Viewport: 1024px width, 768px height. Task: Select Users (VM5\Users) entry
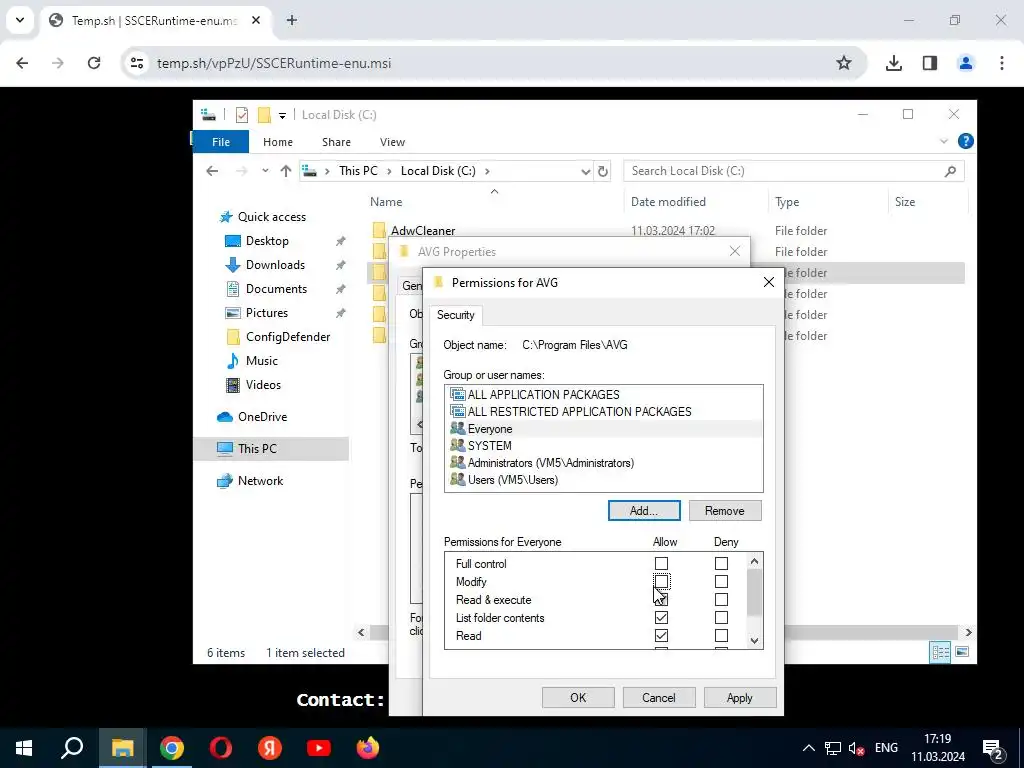tap(513, 479)
